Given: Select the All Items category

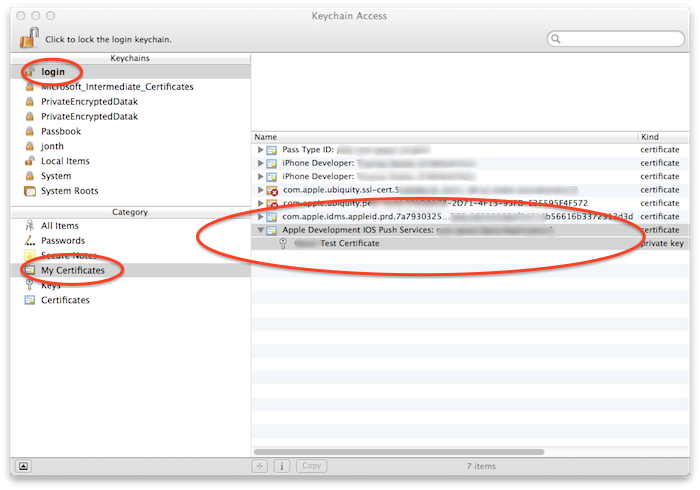Looking at the screenshot, I should [x=60, y=226].
